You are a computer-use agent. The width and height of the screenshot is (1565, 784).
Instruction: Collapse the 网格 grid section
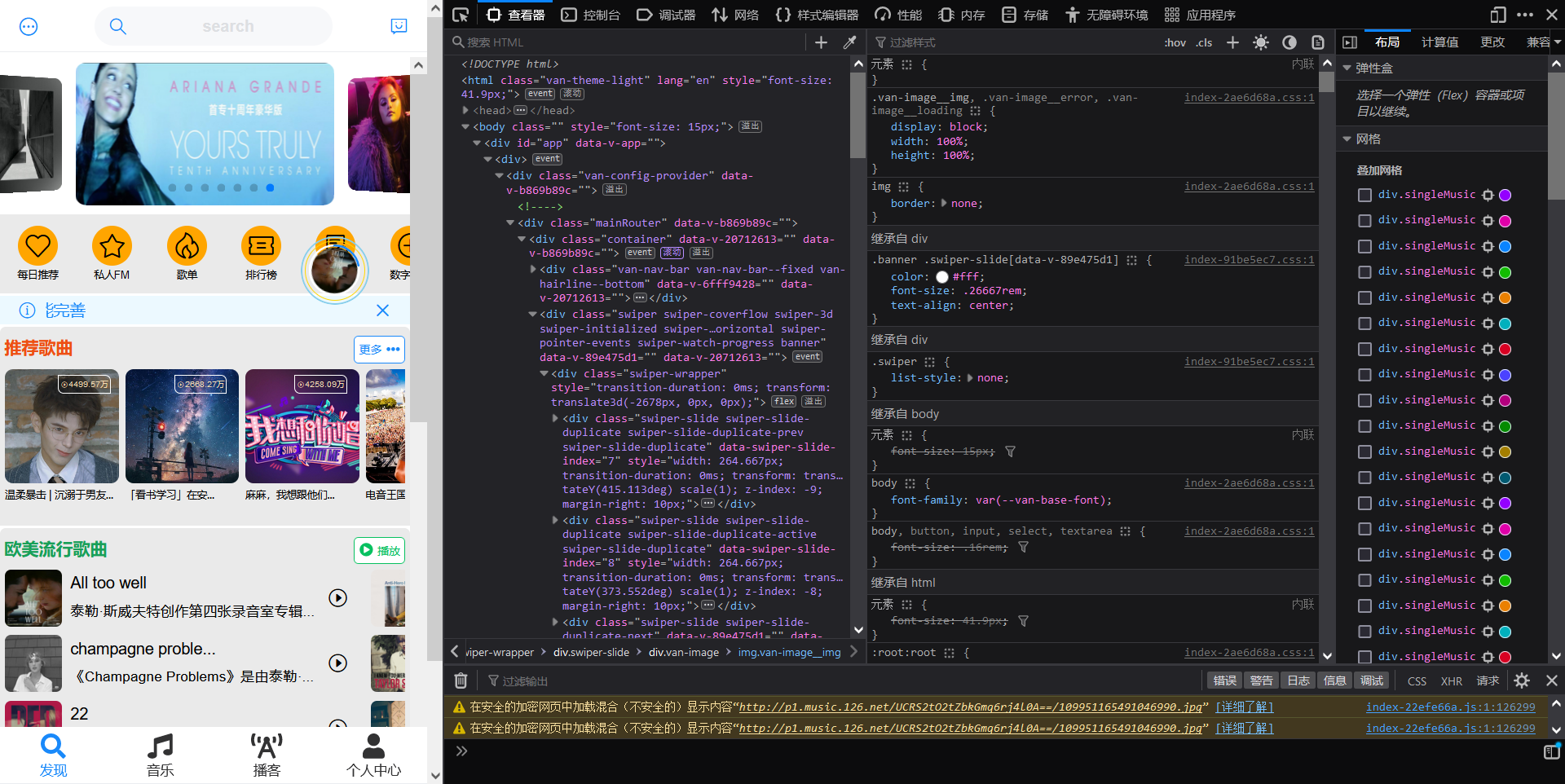coord(1347,139)
